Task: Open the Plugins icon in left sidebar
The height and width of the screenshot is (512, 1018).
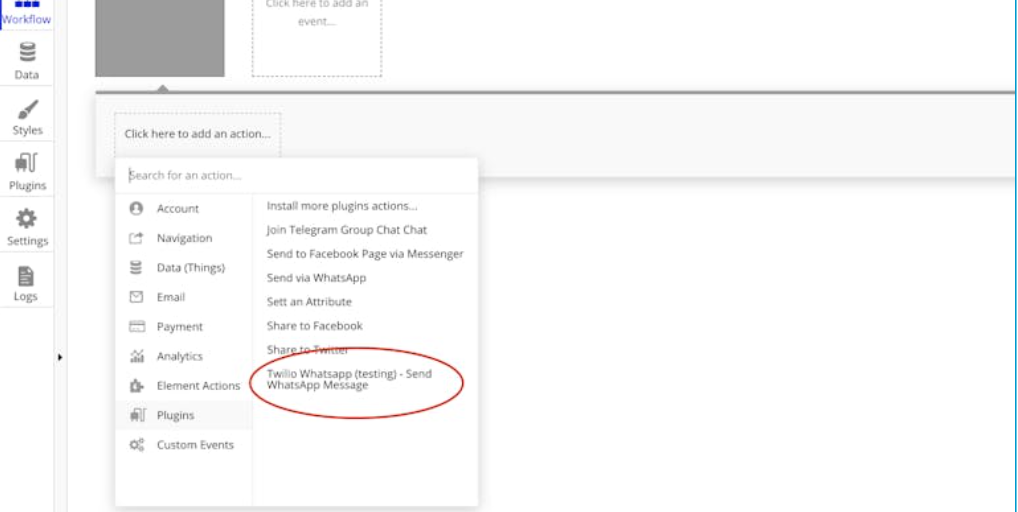Action: (27, 163)
